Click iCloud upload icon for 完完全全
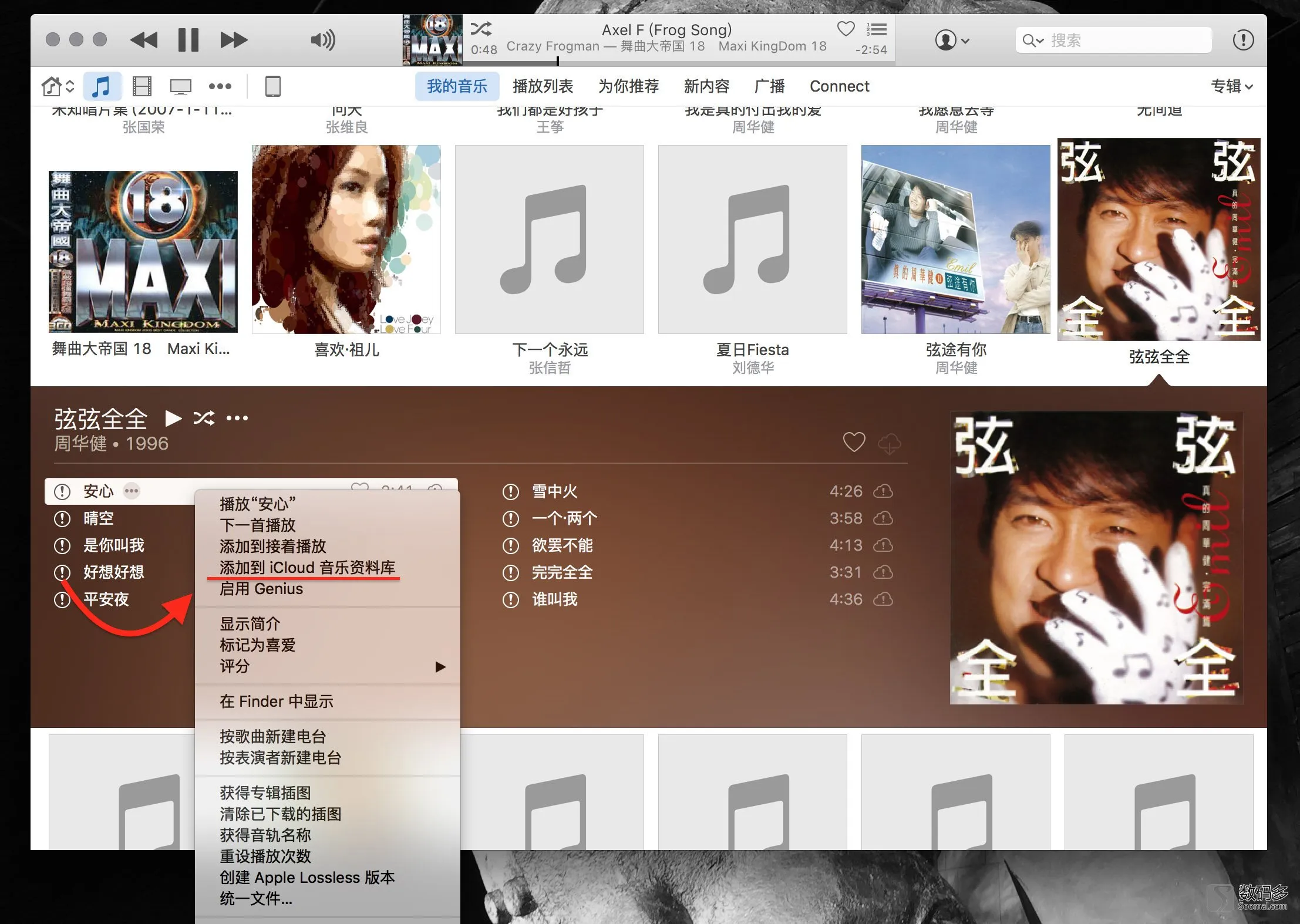Image resolution: width=1300 pixels, height=924 pixels. click(x=883, y=572)
